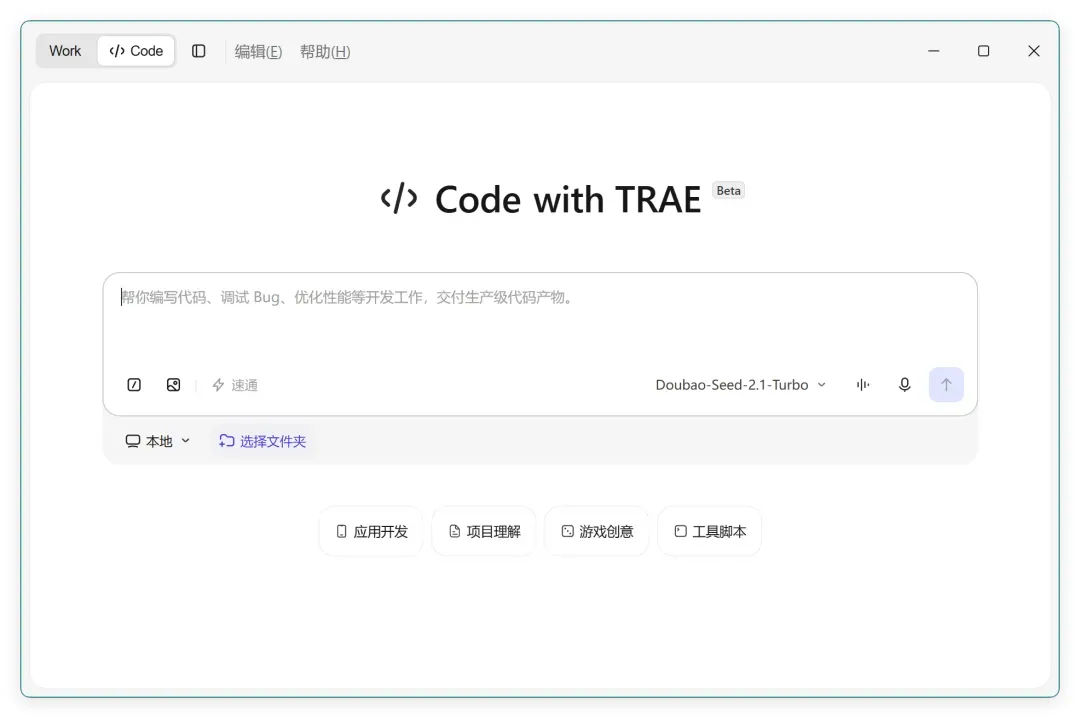Toggle the sidebar panel icon
The width and height of the screenshot is (1080, 718).
(198, 51)
